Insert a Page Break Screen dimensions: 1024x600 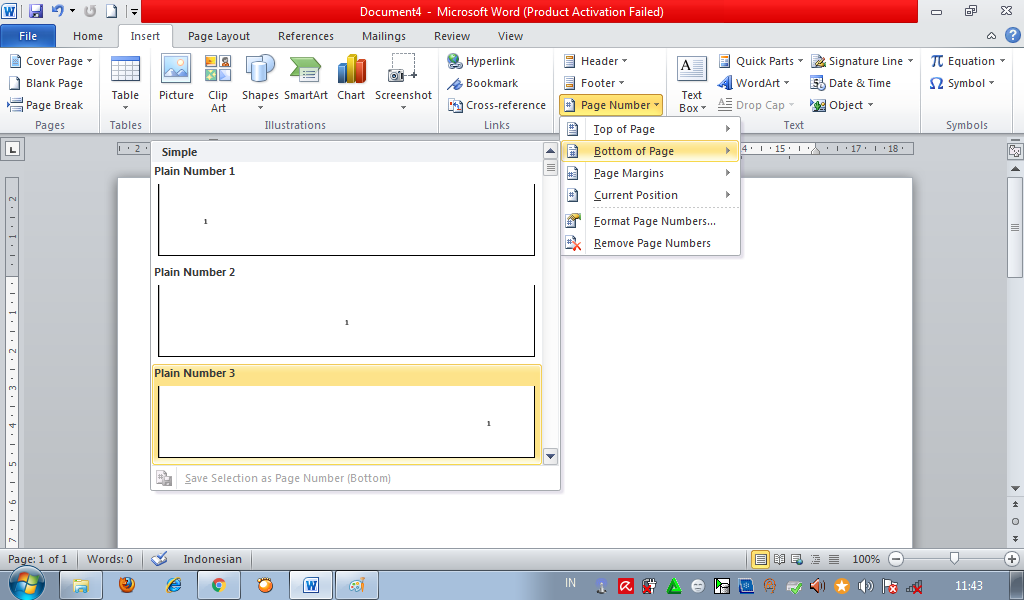tap(47, 105)
